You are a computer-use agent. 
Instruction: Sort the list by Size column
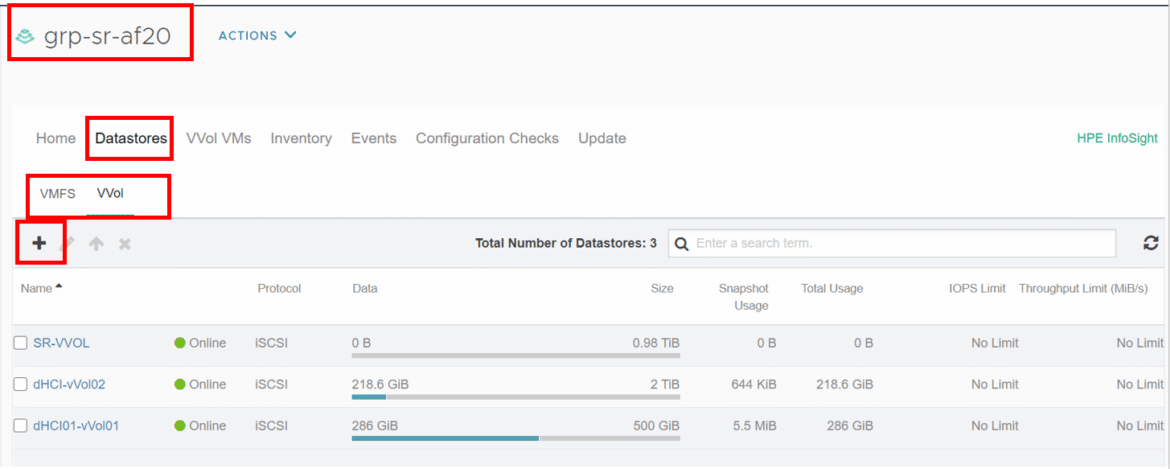662,289
